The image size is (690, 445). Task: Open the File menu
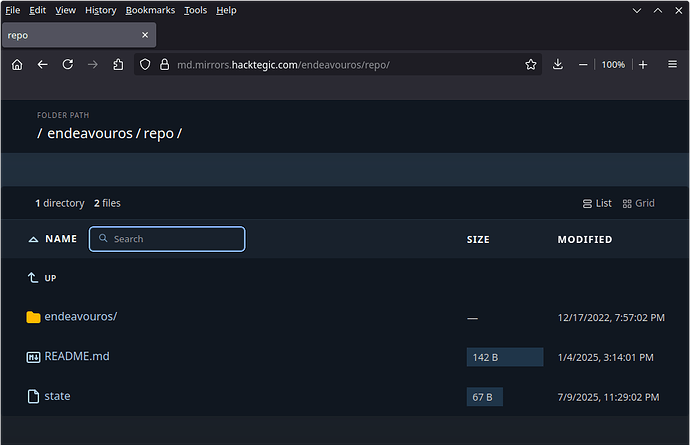click(x=13, y=10)
